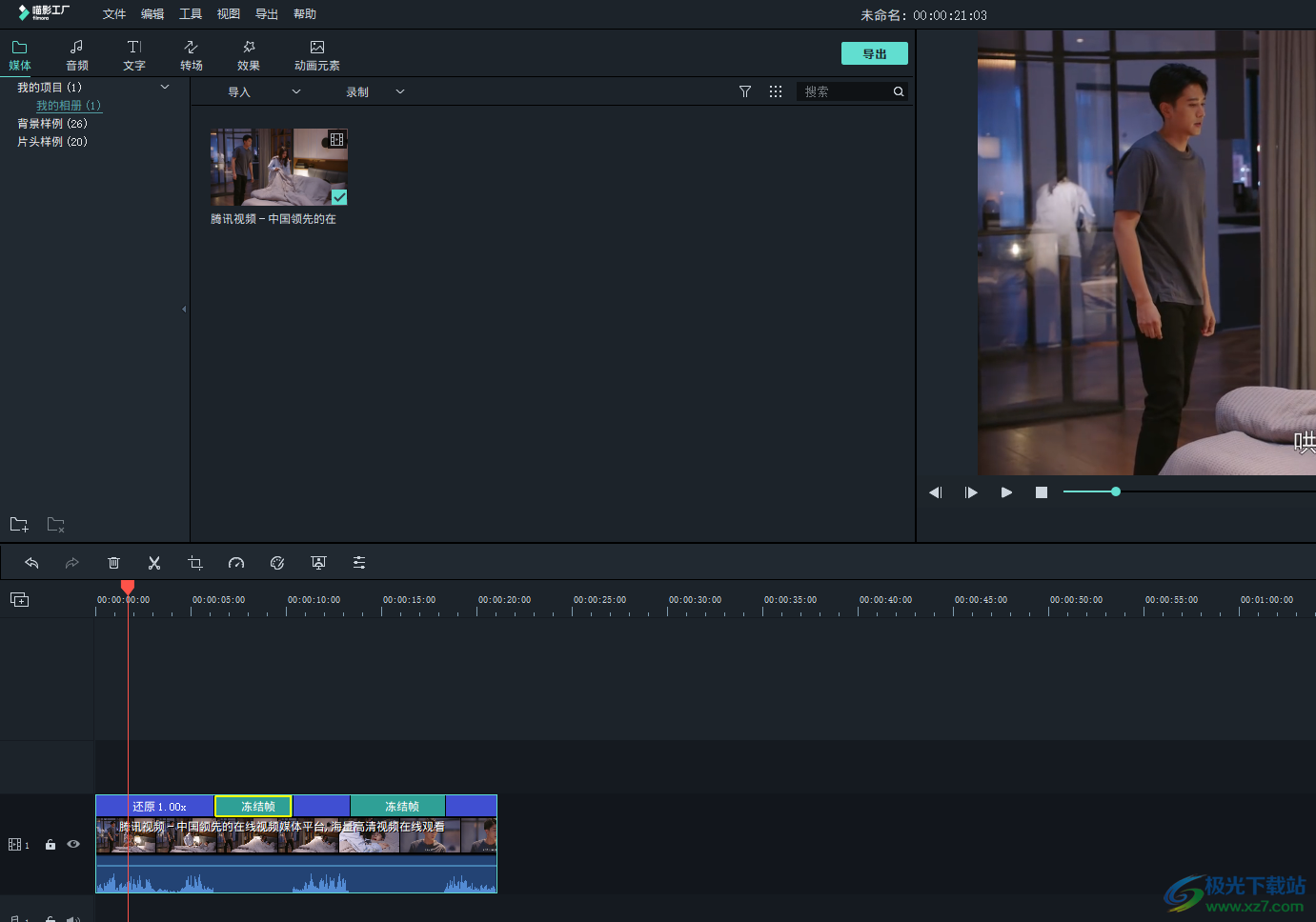Viewport: 1316px width, 922px height.
Task: Toggle lock on video track 1
Action: (x=51, y=845)
